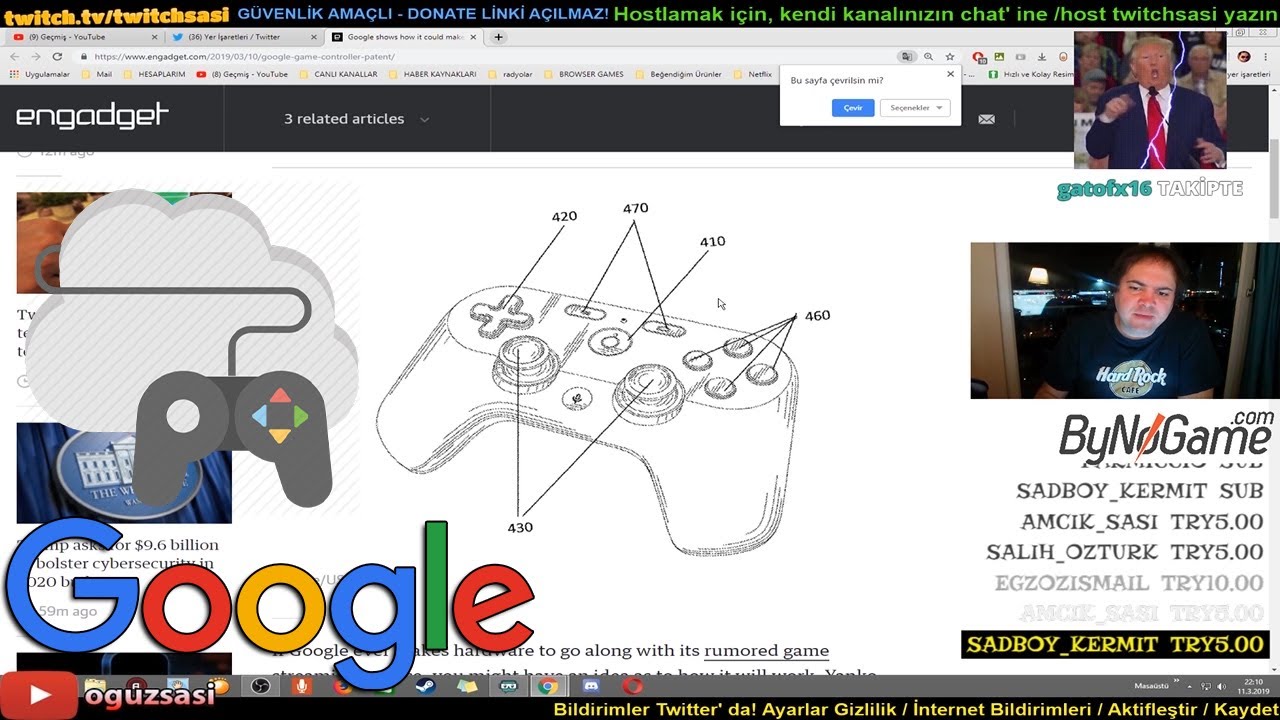Open the Geçmiş - YouTube bookmark

pos(242,74)
